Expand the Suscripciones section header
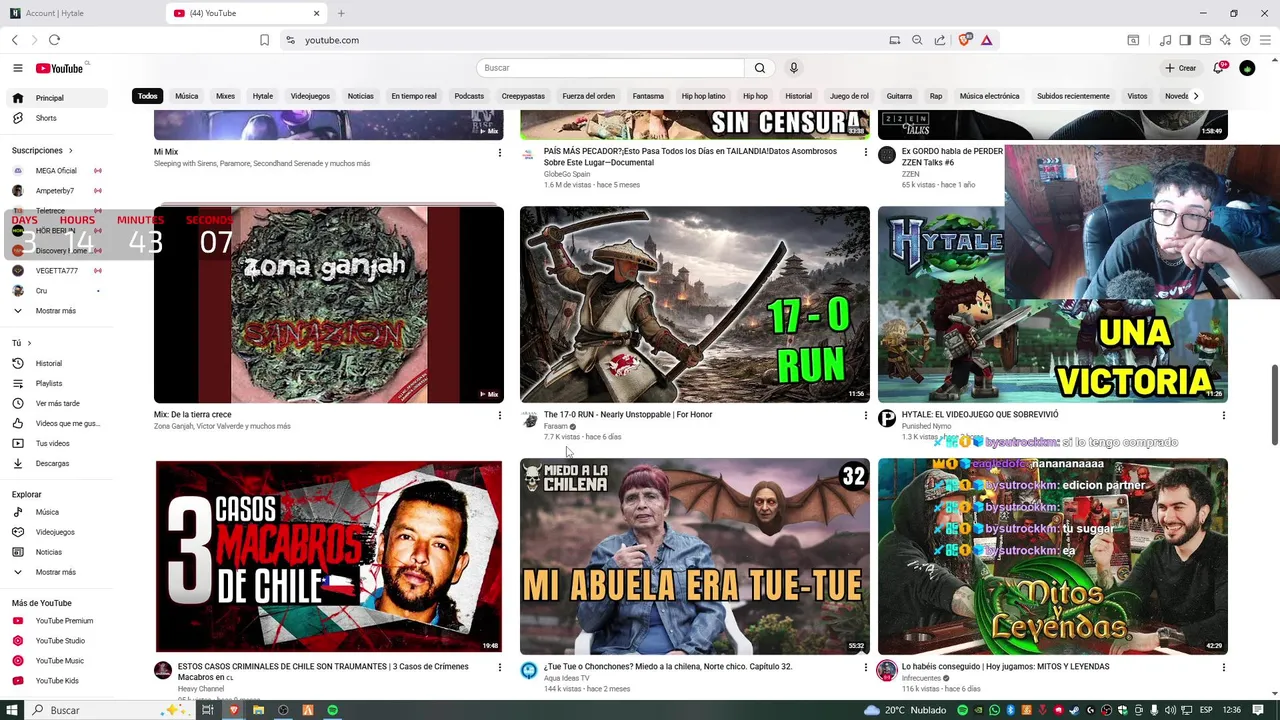 coord(42,150)
